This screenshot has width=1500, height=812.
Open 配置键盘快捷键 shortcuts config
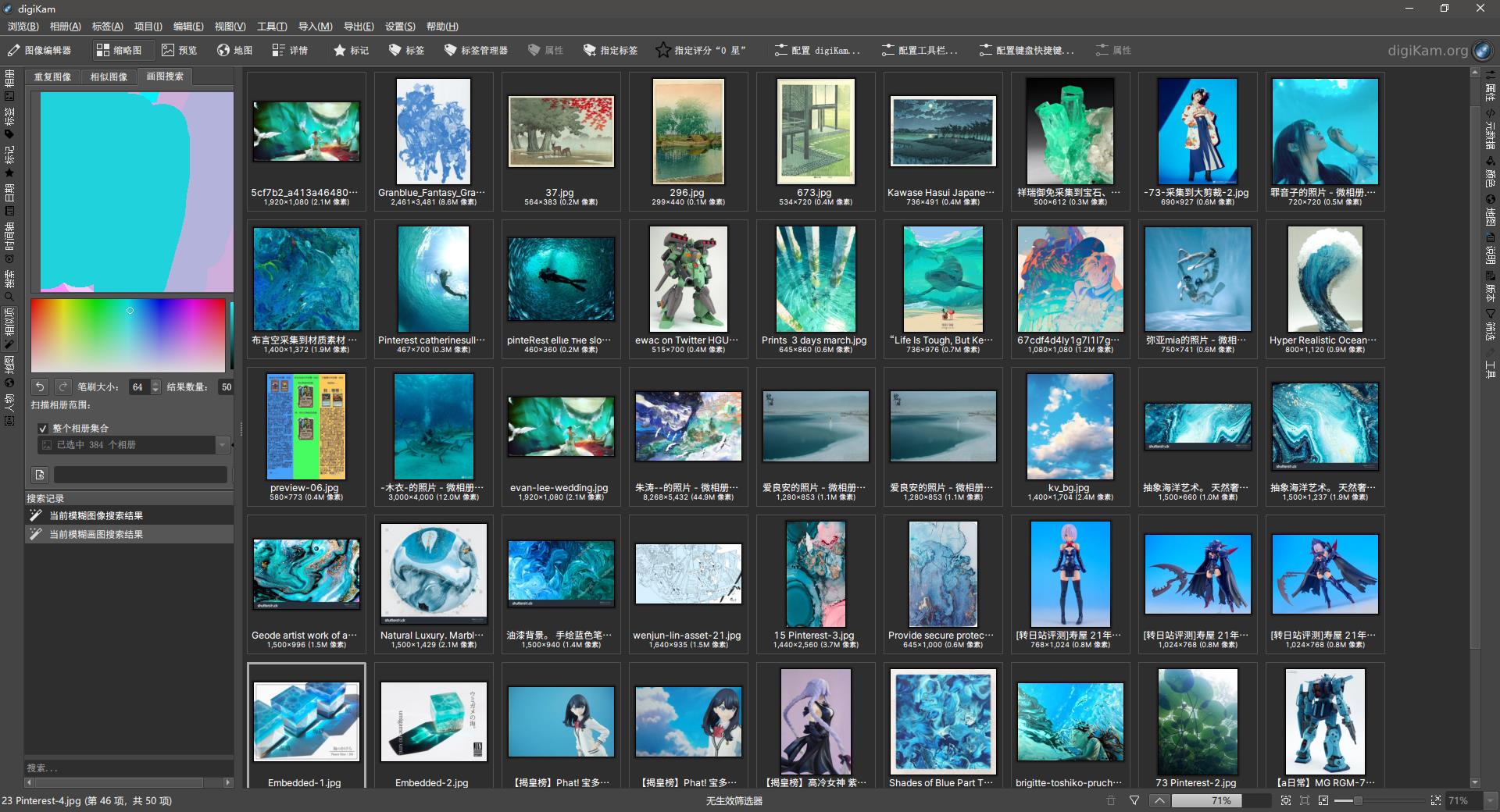click(1027, 50)
